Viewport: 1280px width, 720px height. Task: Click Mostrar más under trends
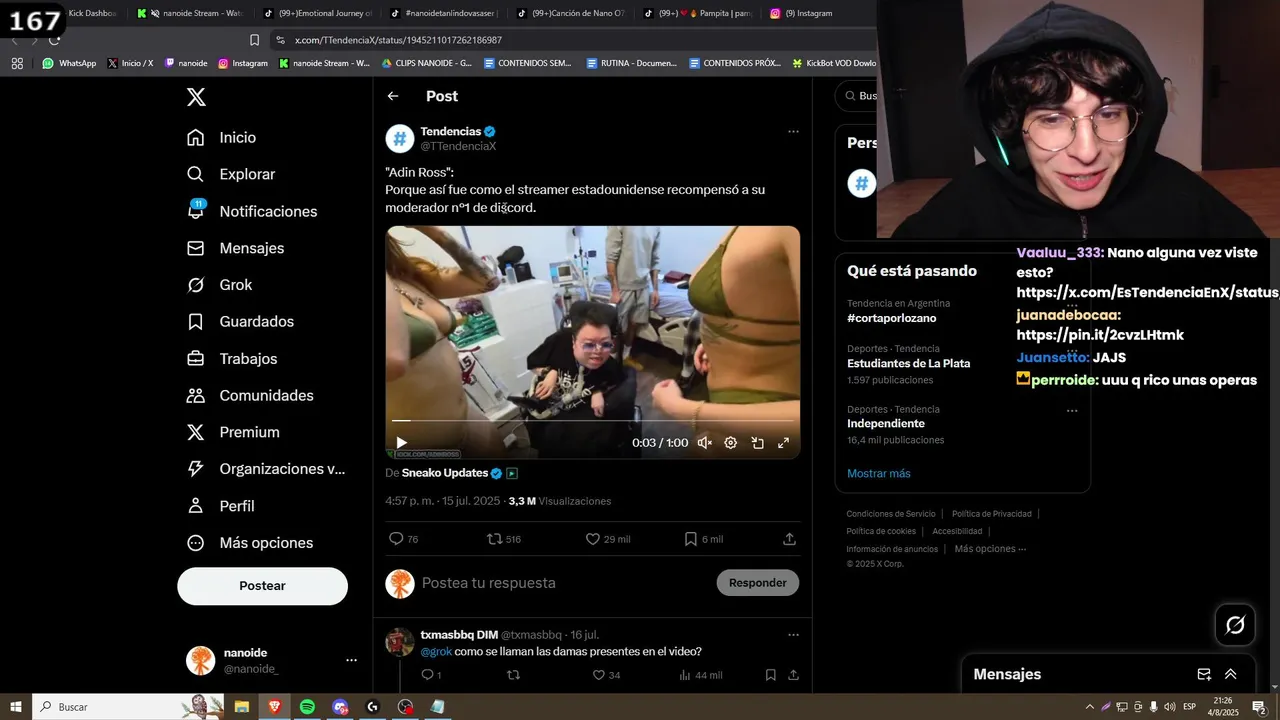[879, 473]
